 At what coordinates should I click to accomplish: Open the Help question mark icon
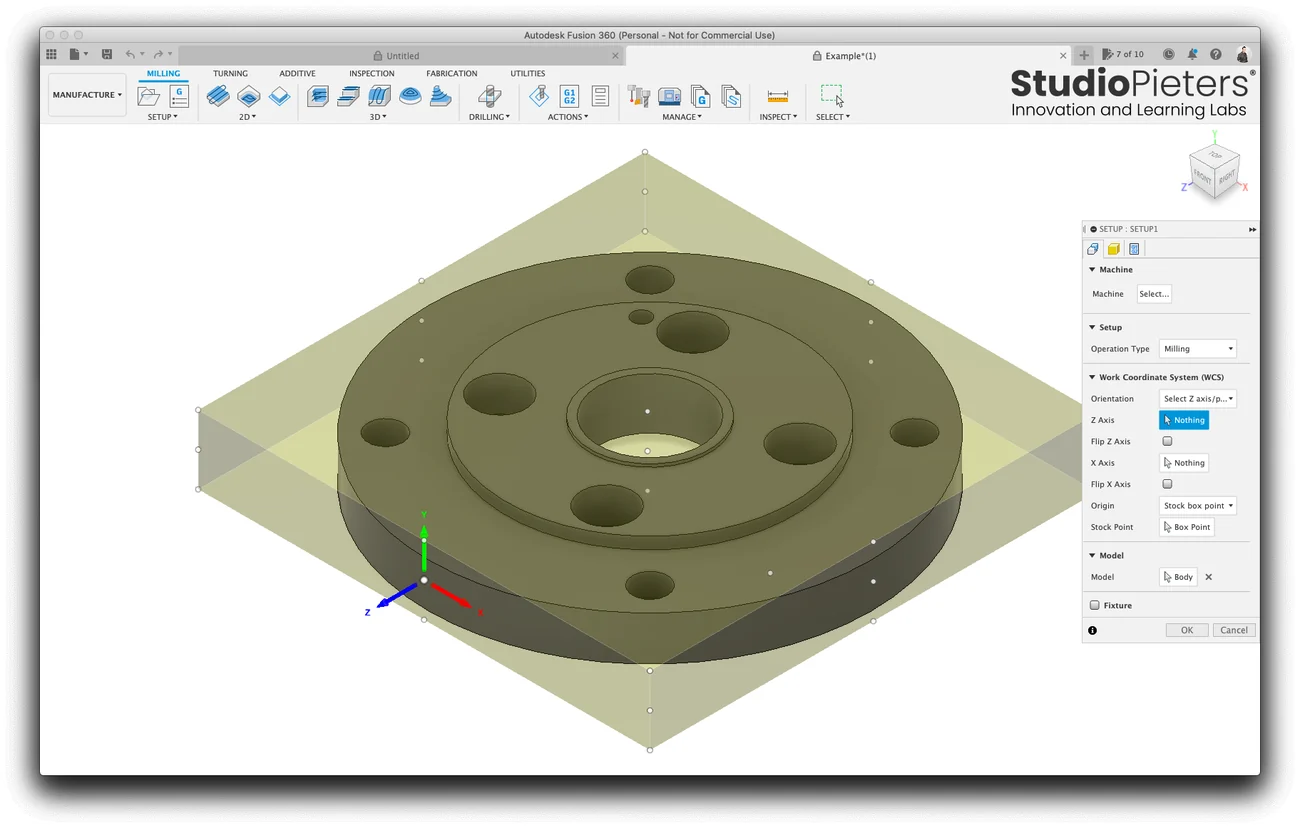click(1215, 54)
